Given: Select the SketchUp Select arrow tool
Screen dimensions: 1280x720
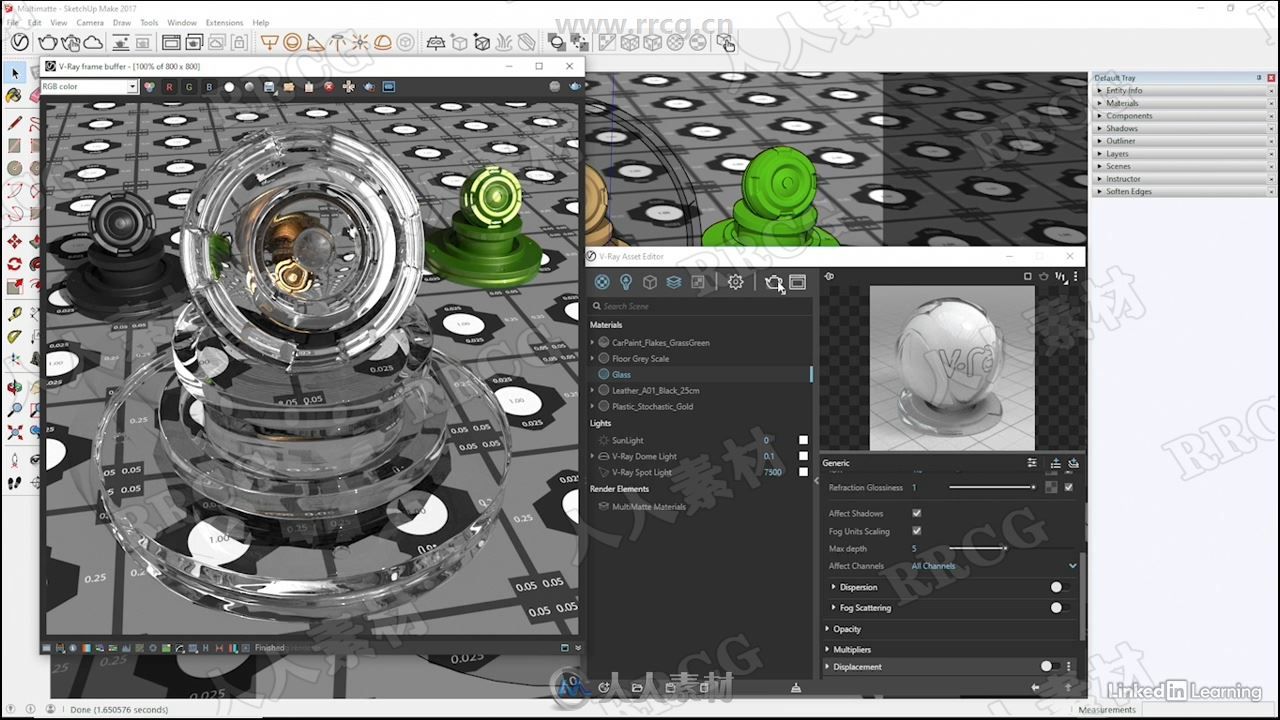Looking at the screenshot, I should point(14,73).
